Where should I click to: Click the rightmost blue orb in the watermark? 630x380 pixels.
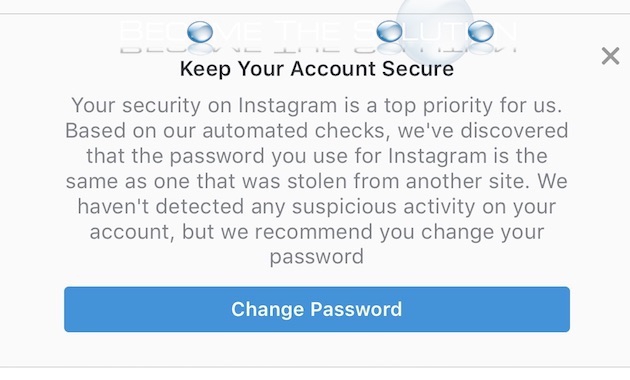[x=481, y=31]
